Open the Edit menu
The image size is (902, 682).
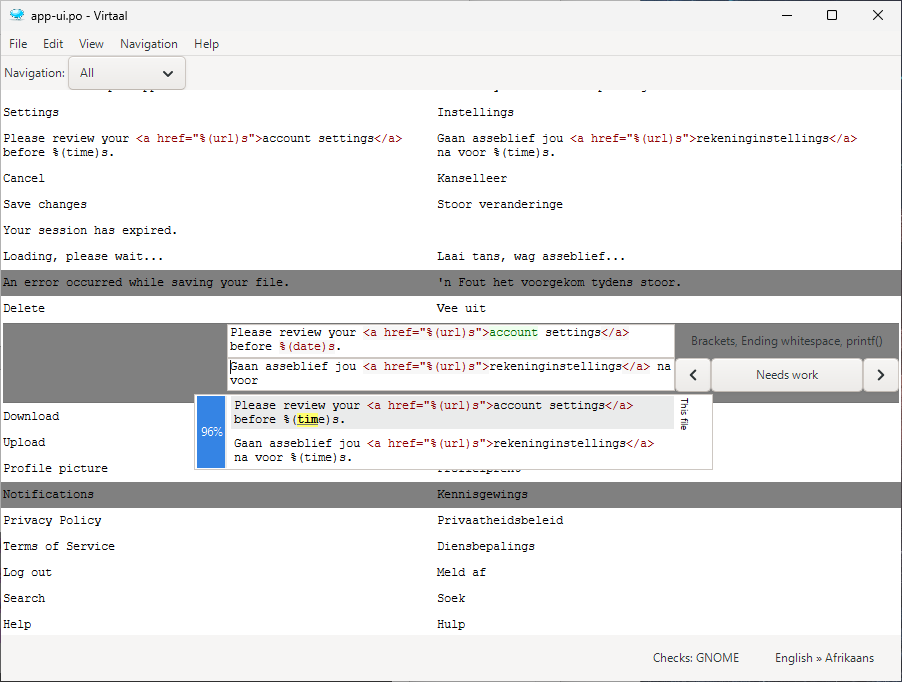(53, 44)
